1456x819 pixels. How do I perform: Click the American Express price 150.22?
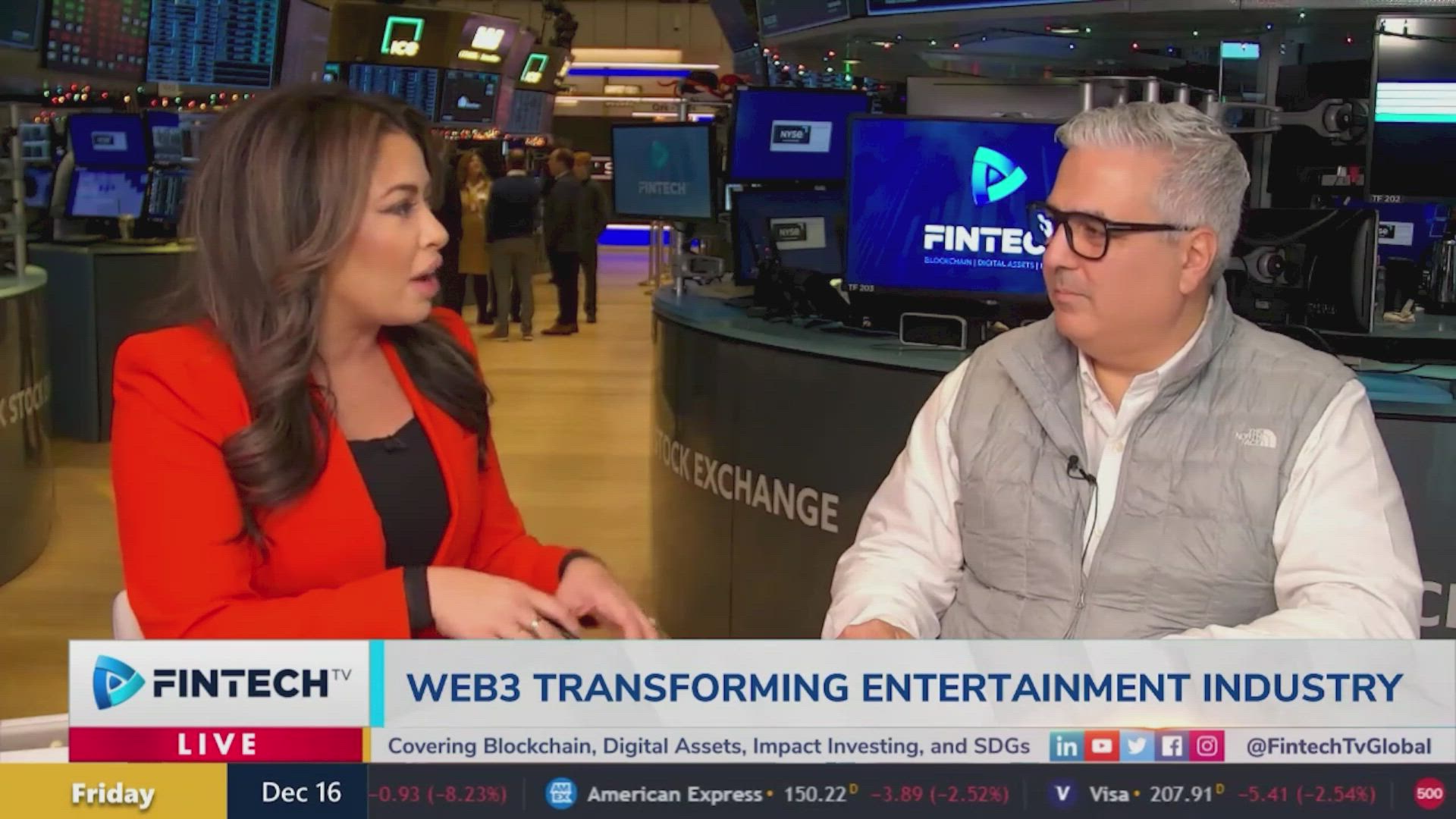click(x=815, y=794)
